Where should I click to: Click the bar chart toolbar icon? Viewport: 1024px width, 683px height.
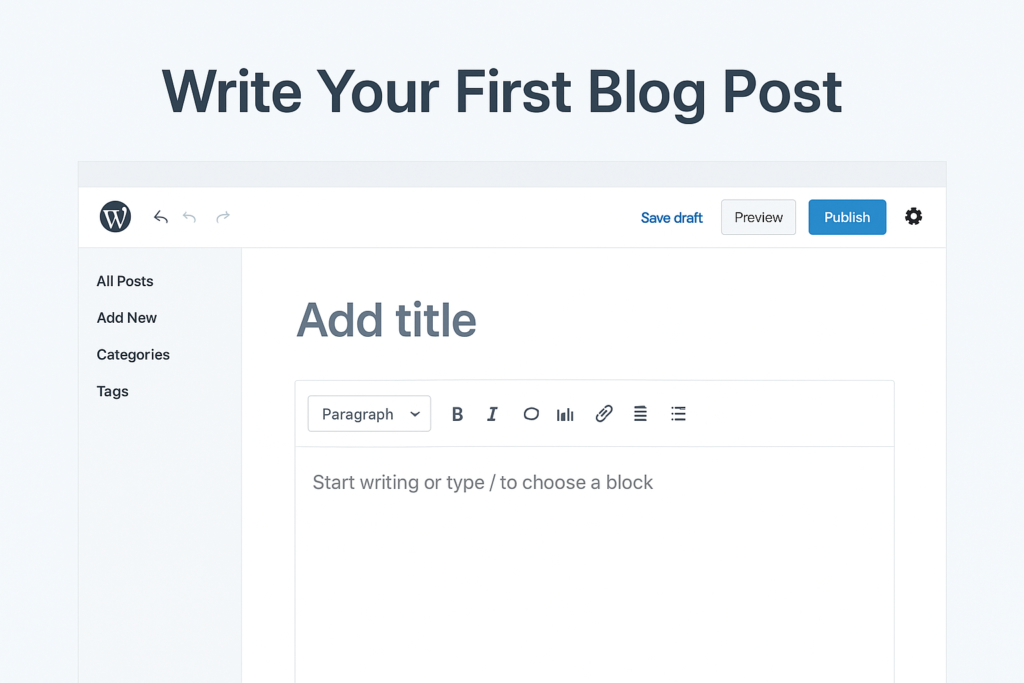click(x=565, y=414)
